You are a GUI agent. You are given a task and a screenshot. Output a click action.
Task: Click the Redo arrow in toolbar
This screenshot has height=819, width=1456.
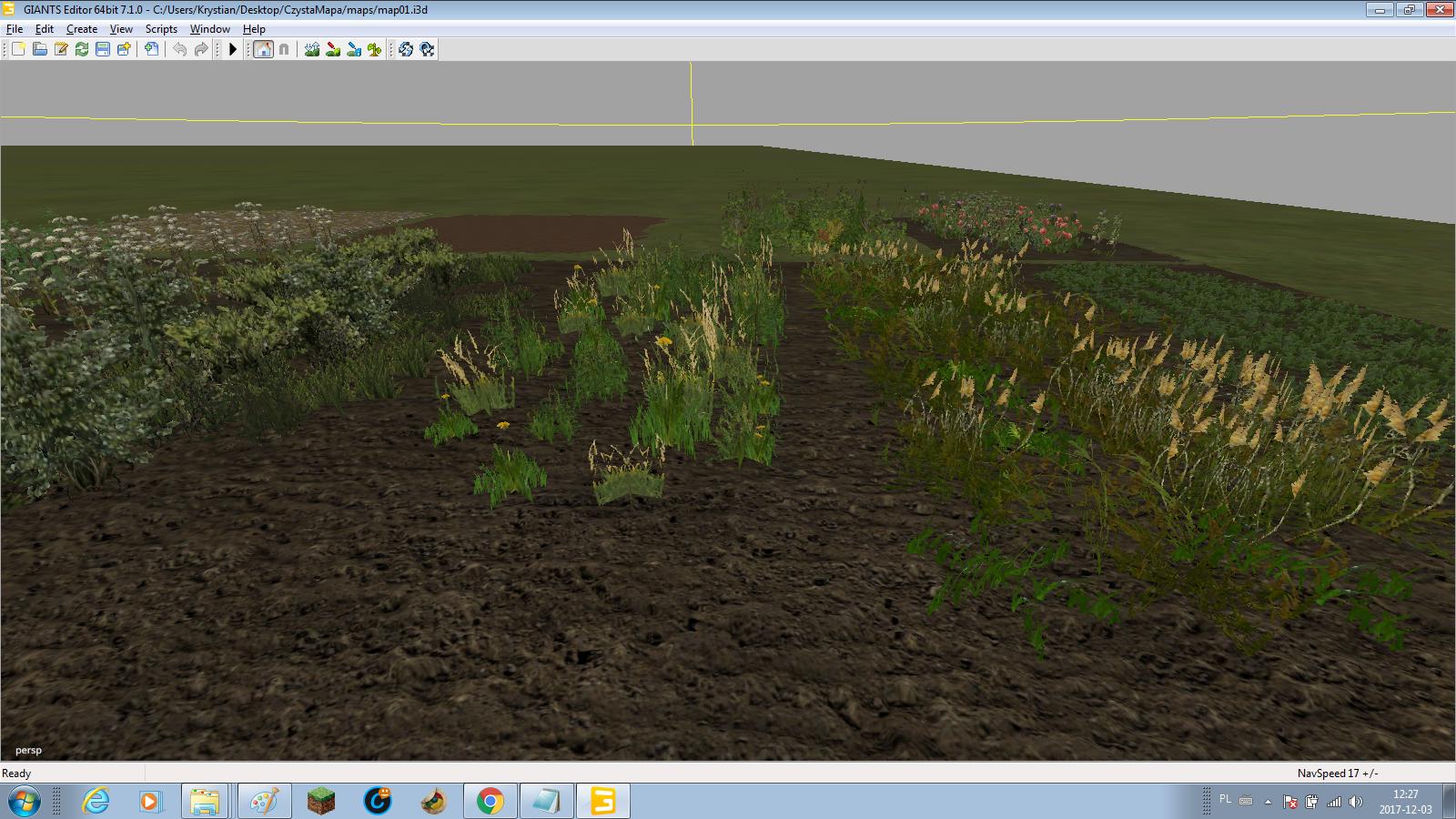tap(201, 49)
